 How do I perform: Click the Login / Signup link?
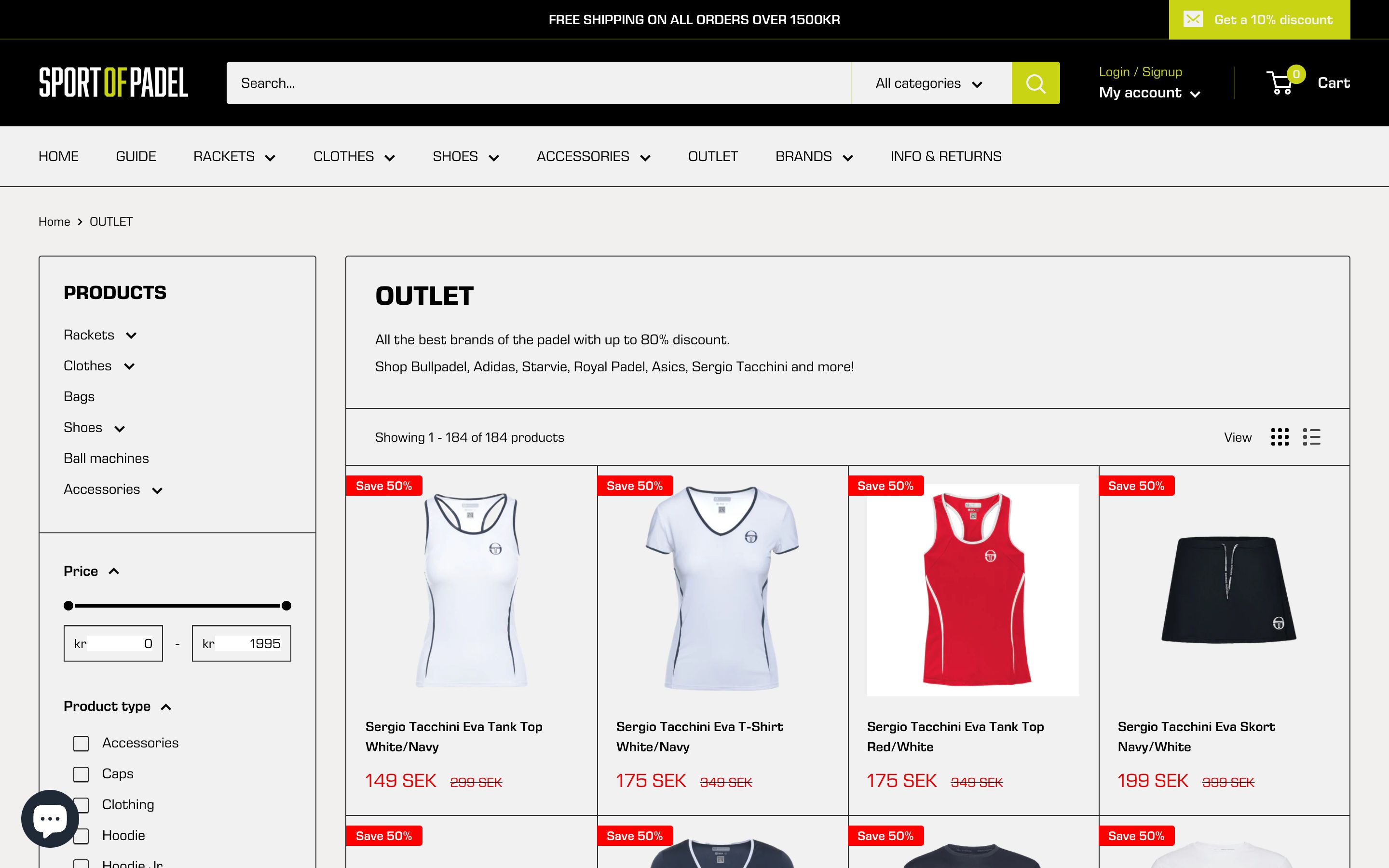[x=1140, y=71]
